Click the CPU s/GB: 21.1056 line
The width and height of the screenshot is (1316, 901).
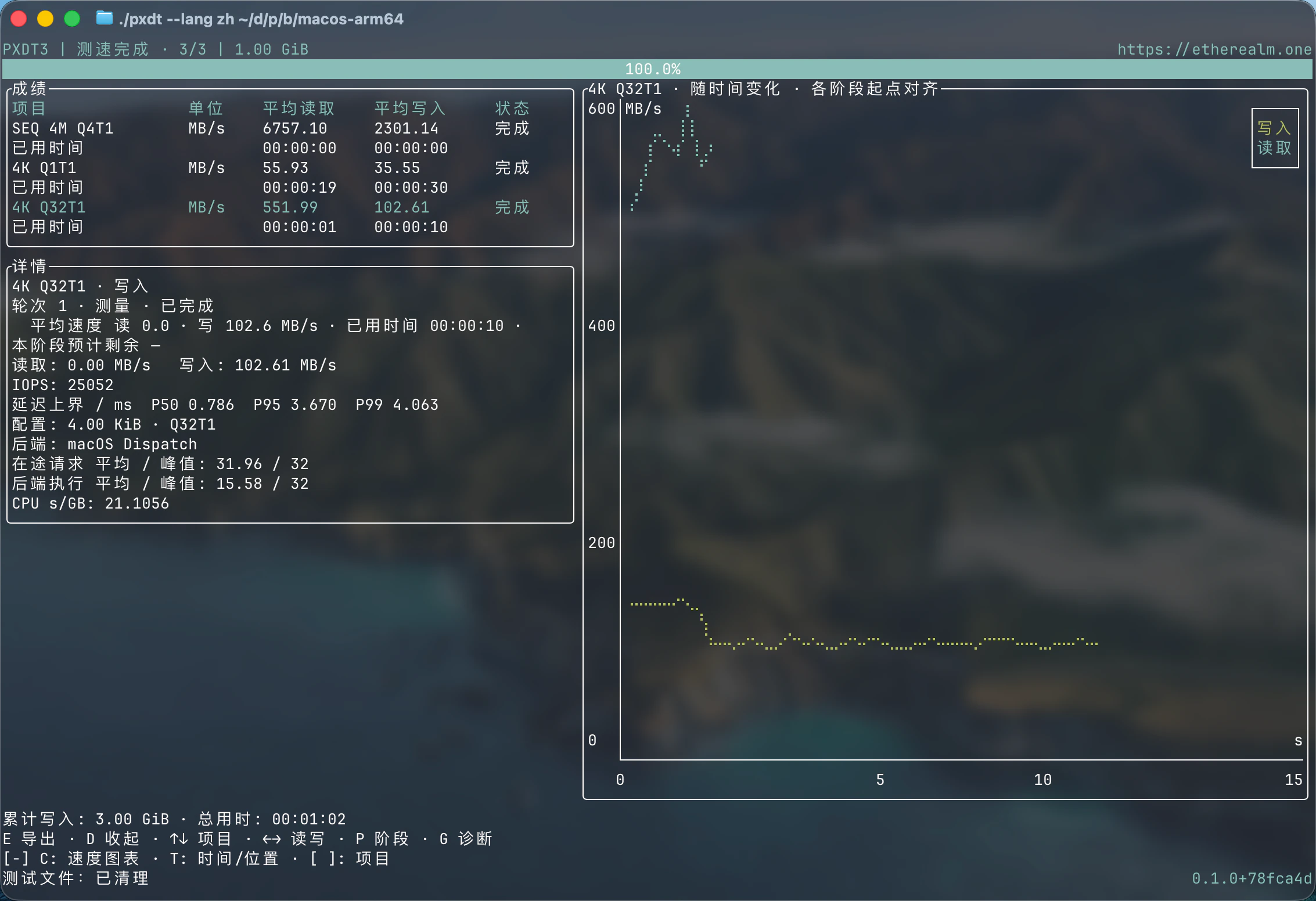91,503
